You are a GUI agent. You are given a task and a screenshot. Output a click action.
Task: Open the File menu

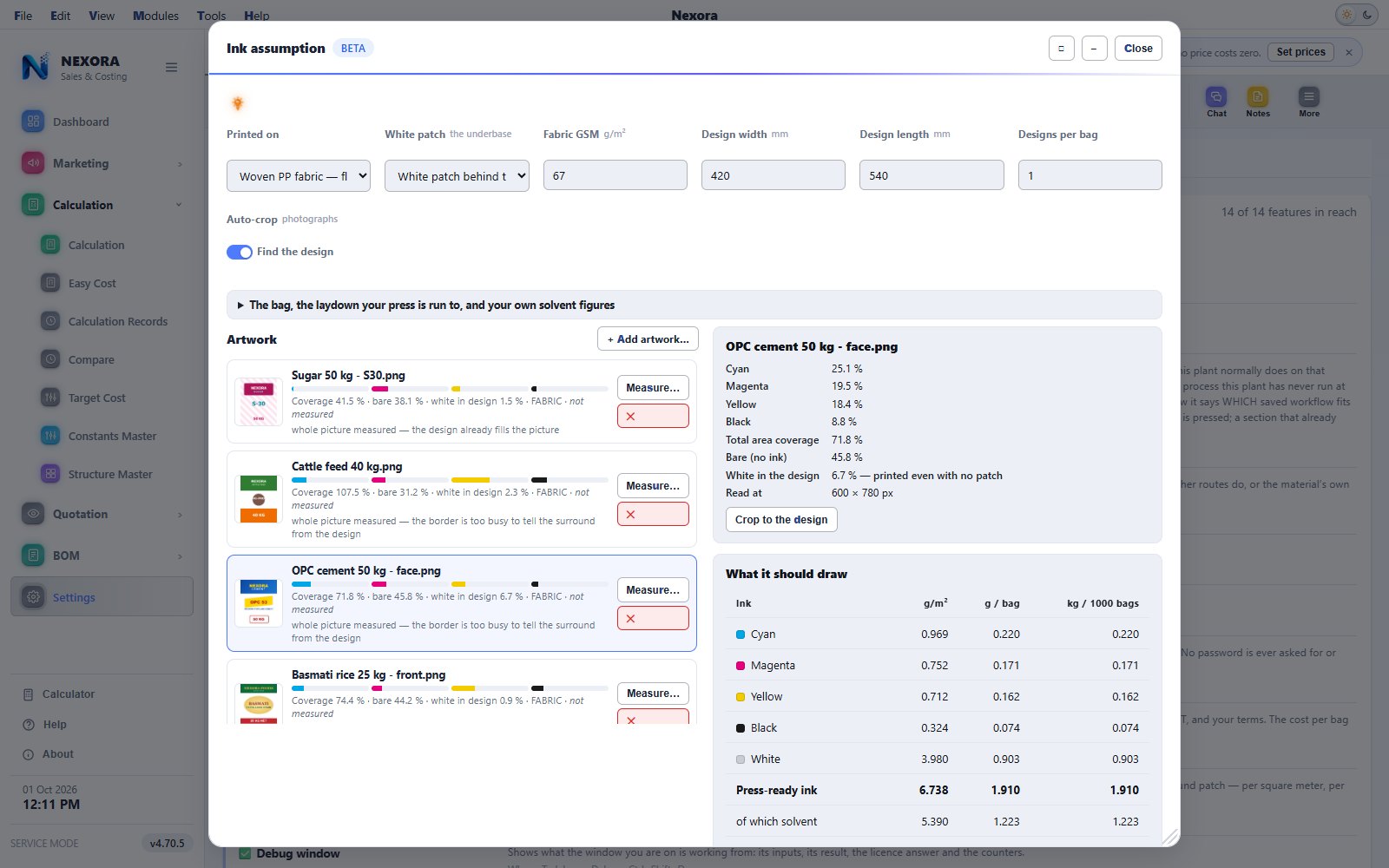tap(23, 15)
